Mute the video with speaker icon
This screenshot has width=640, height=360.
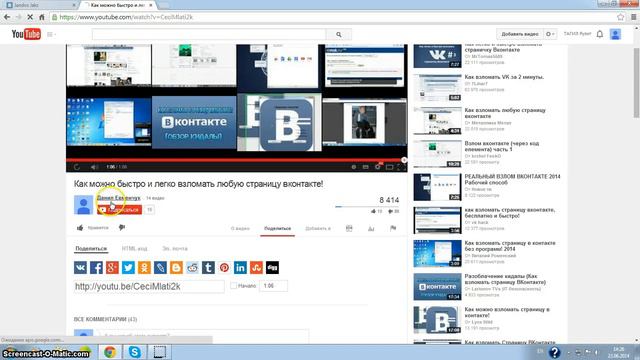(x=94, y=167)
